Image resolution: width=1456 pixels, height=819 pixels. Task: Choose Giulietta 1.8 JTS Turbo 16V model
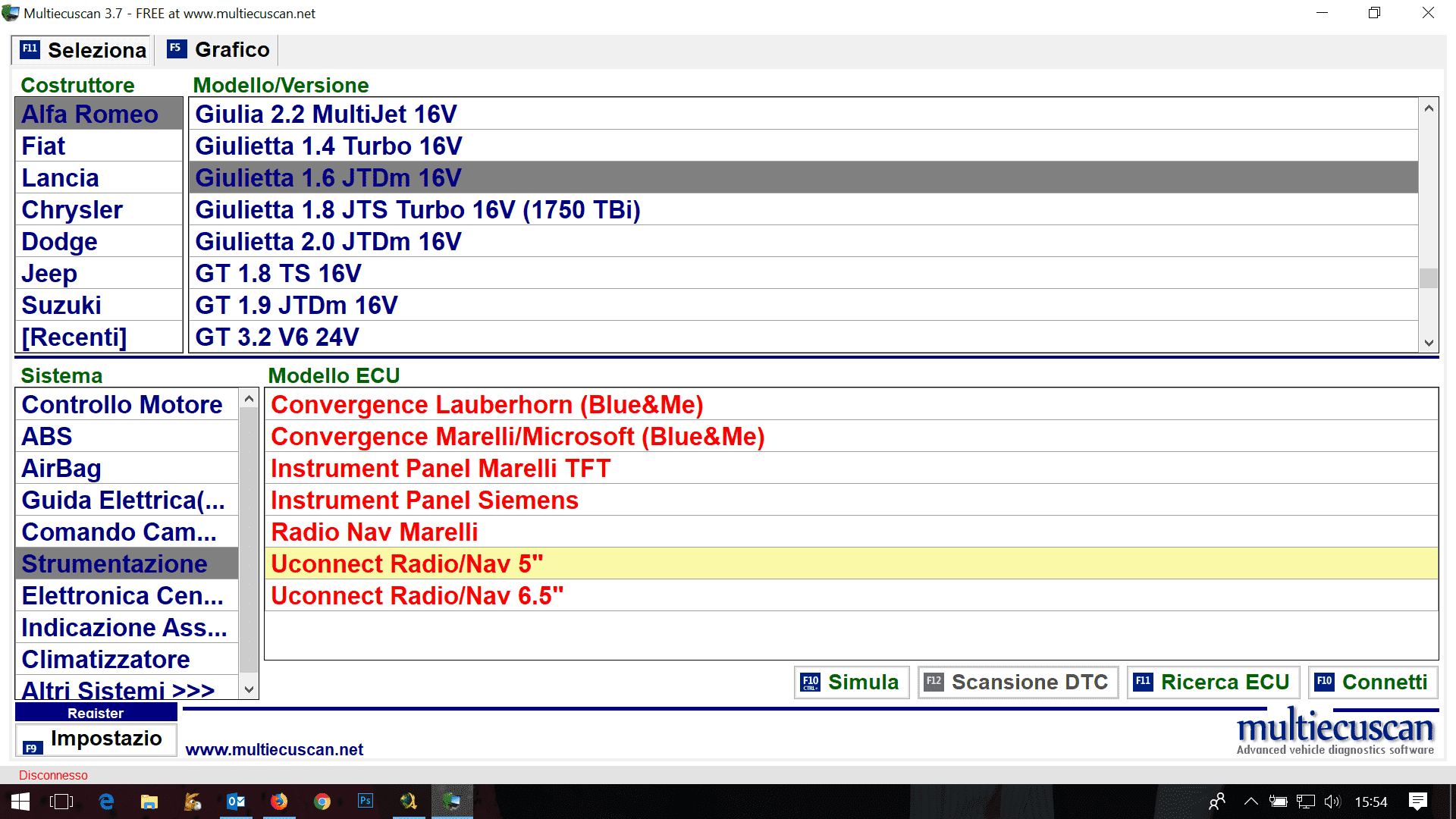(x=804, y=209)
